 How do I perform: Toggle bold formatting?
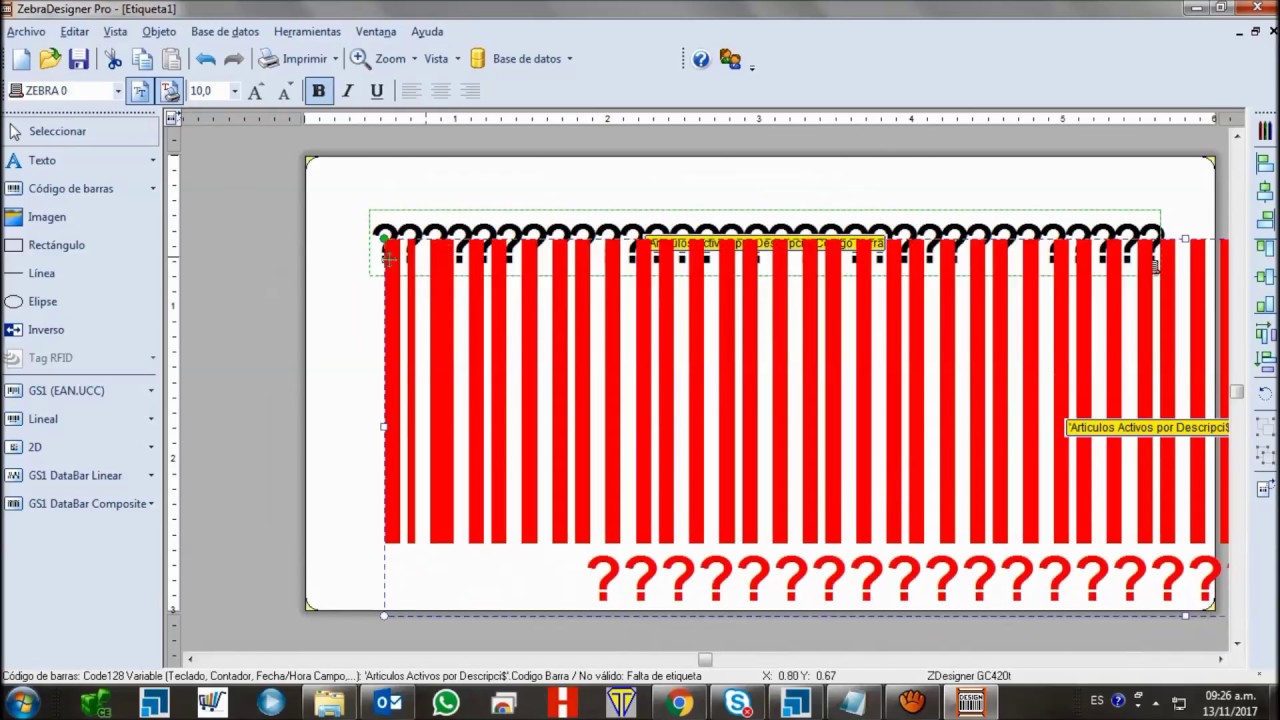pyautogui.click(x=318, y=91)
